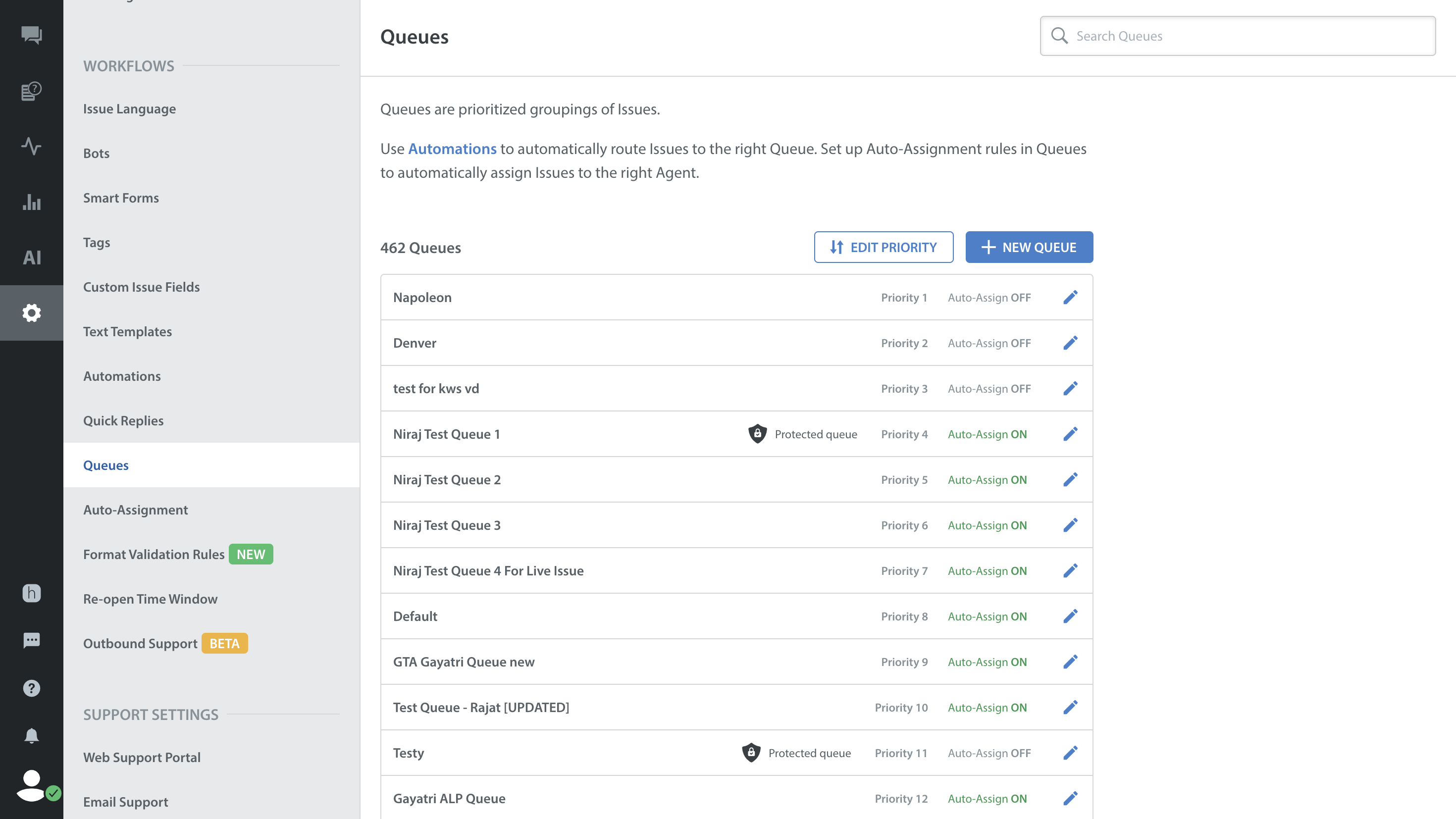Screen dimensions: 1456x819
Task: Open Auto-Assignment in the workflows menu
Action: click(135, 510)
